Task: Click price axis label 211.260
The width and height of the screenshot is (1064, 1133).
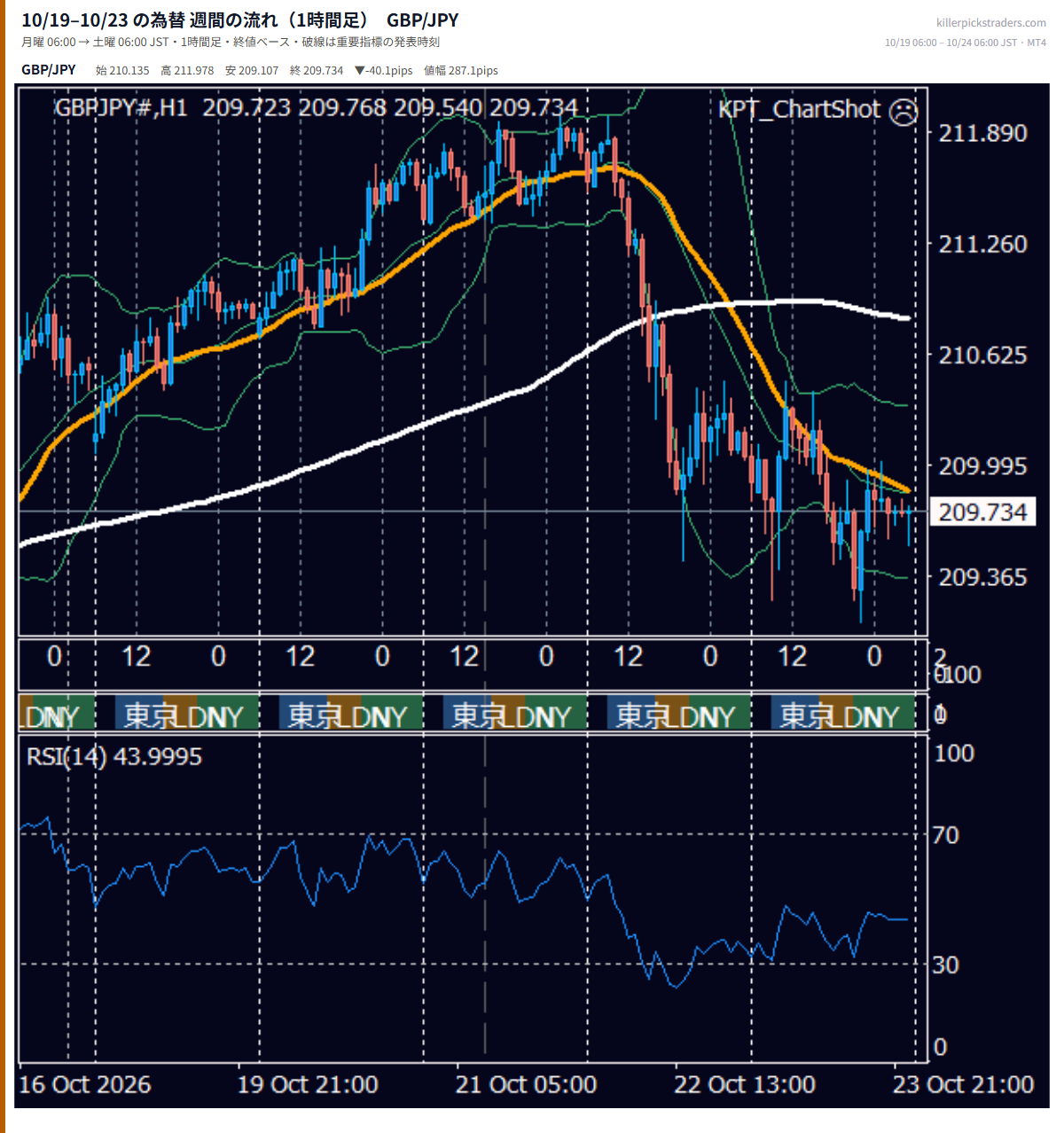Action: (x=982, y=244)
